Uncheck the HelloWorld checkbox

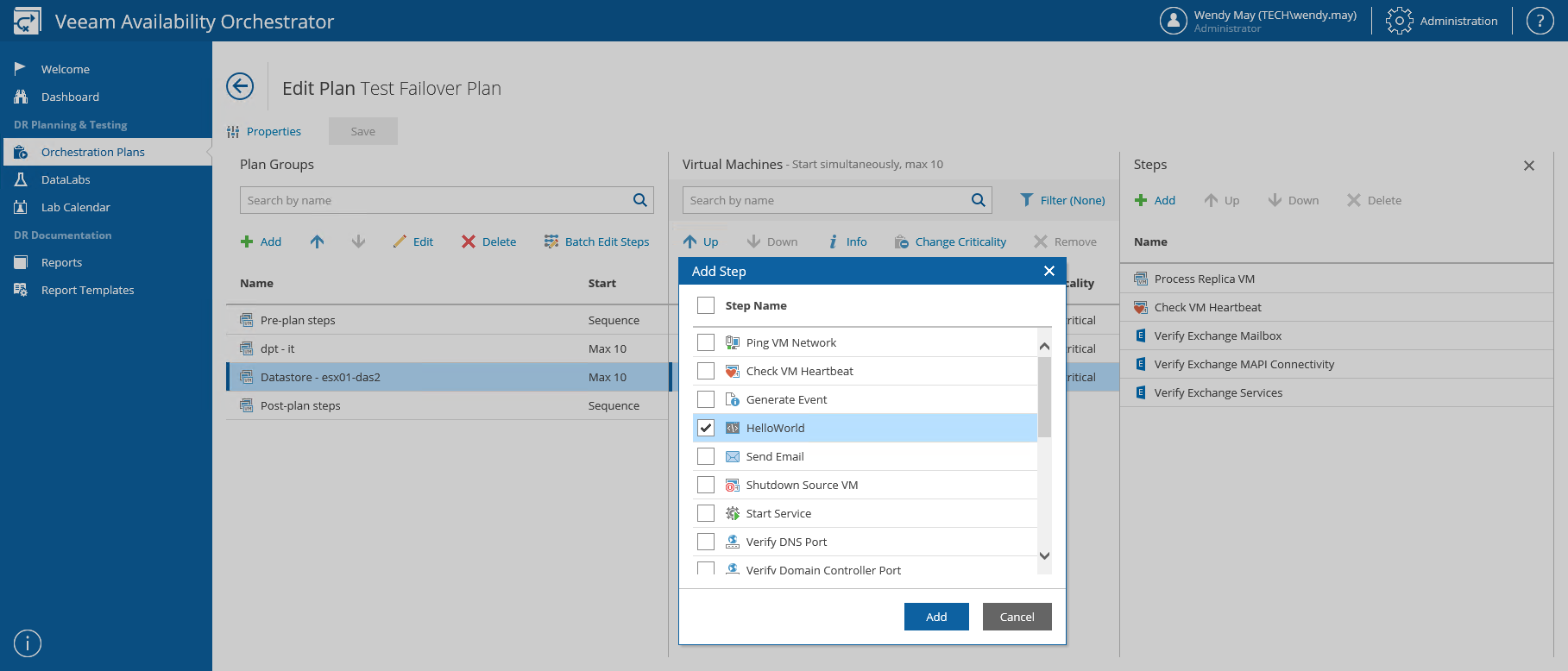[706, 428]
